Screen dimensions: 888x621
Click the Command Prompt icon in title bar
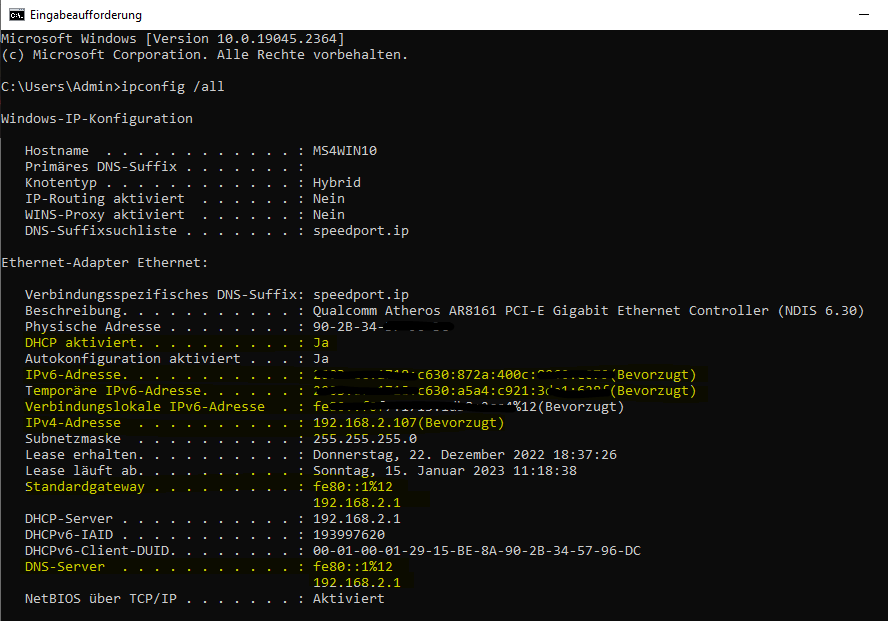tap(16, 15)
